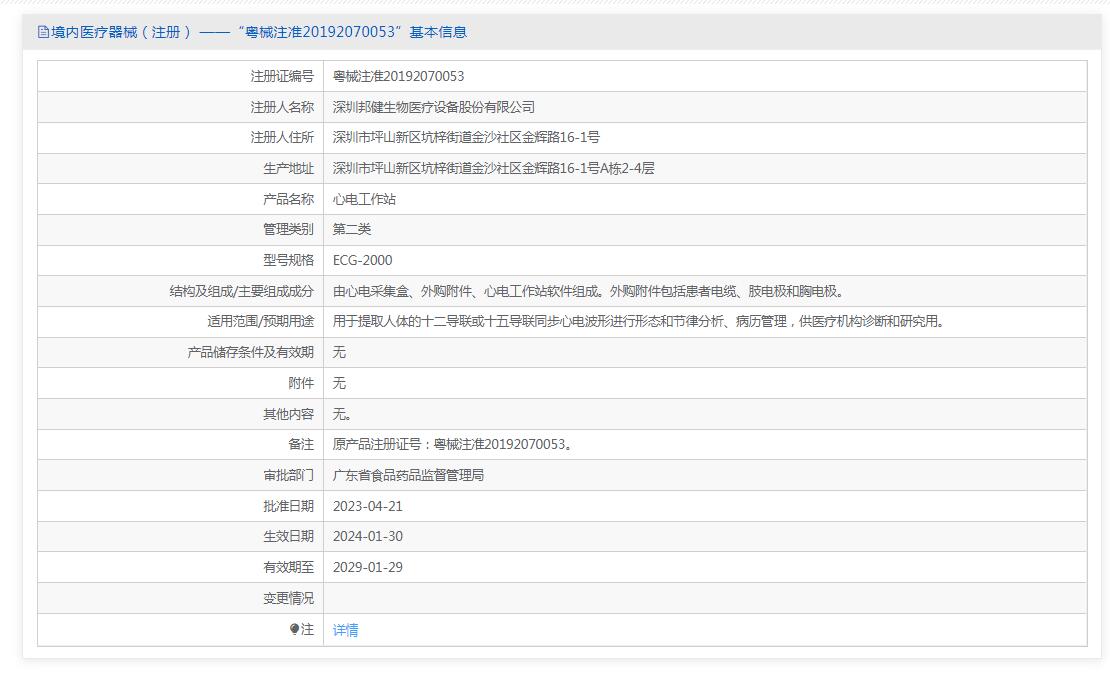Select the expiry date 2029-01-29
Image resolution: width=1110 pixels, height=686 pixels.
[x=367, y=567]
